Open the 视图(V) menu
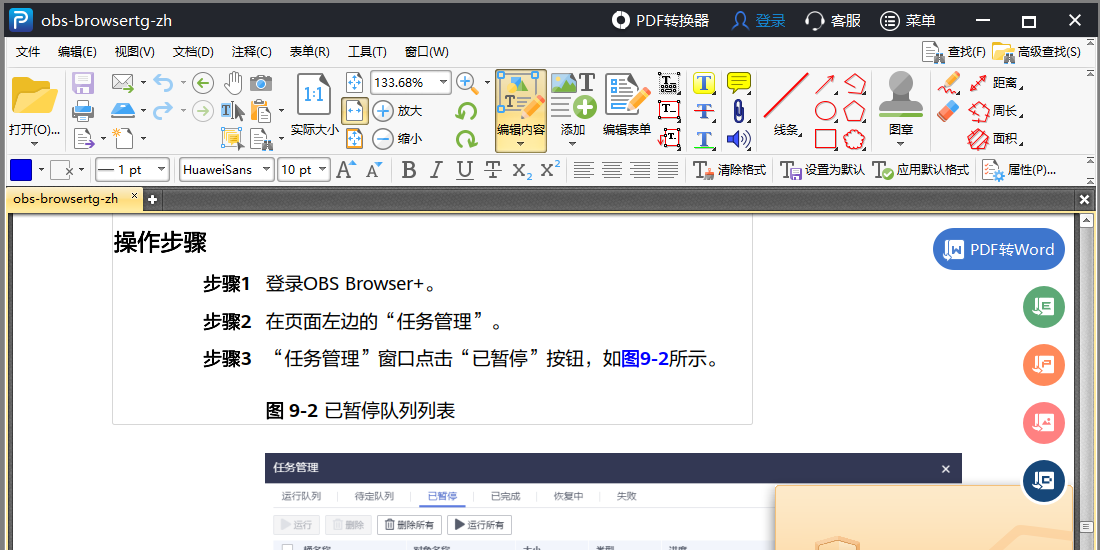Screen dimensions: 1100x550 tap(135, 52)
